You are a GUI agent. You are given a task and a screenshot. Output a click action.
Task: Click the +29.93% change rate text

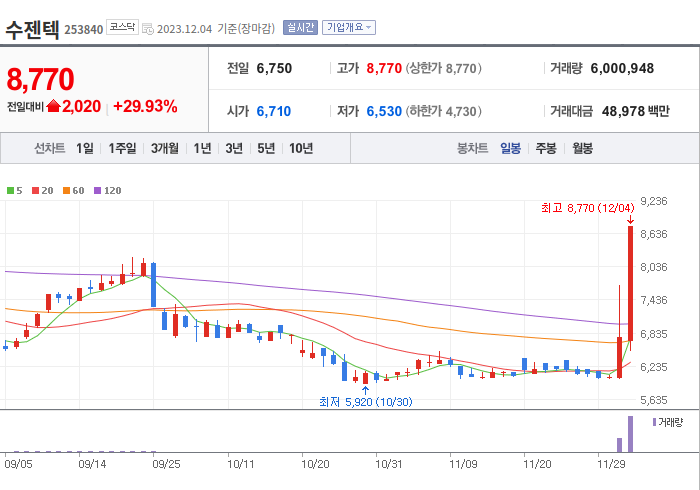point(145,106)
